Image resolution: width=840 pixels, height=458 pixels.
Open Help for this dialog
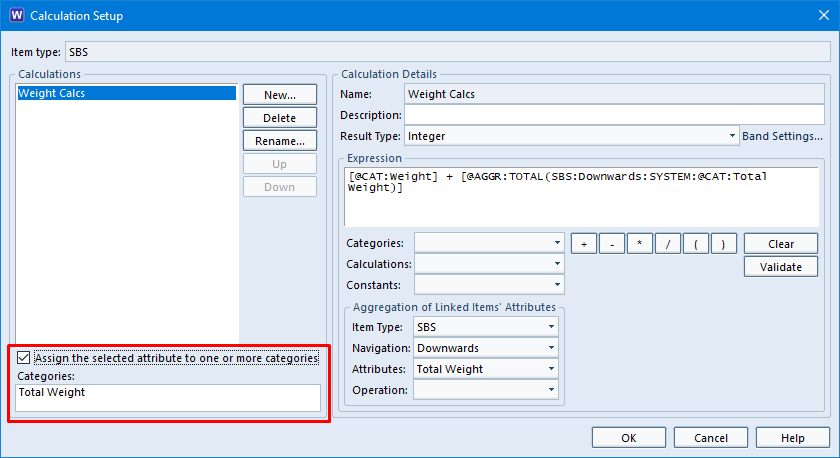tap(793, 438)
